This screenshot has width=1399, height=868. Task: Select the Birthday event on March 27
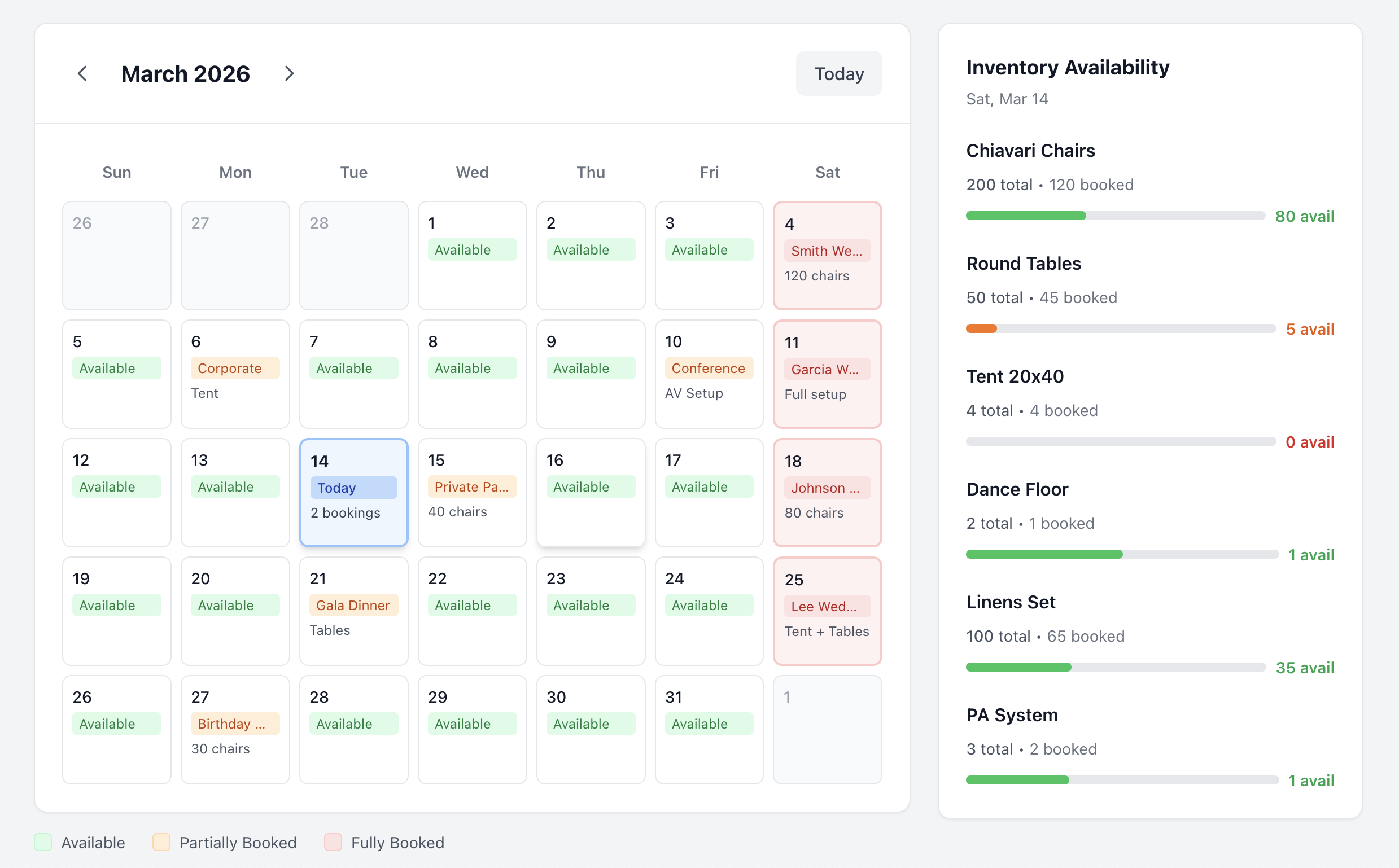(235, 724)
